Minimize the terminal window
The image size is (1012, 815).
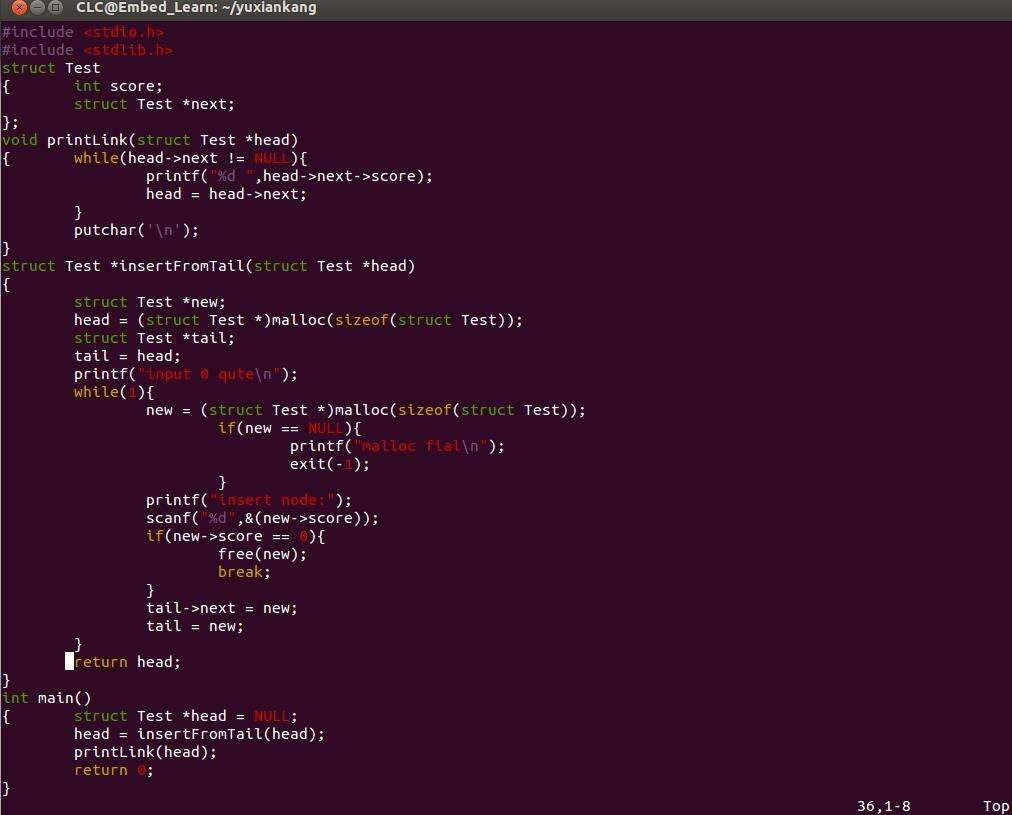click(37, 8)
